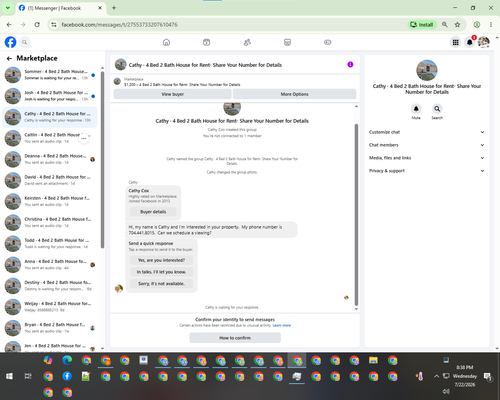Open the Gaming icon in top navigation
This screenshot has height=400, width=500.
(328, 42)
